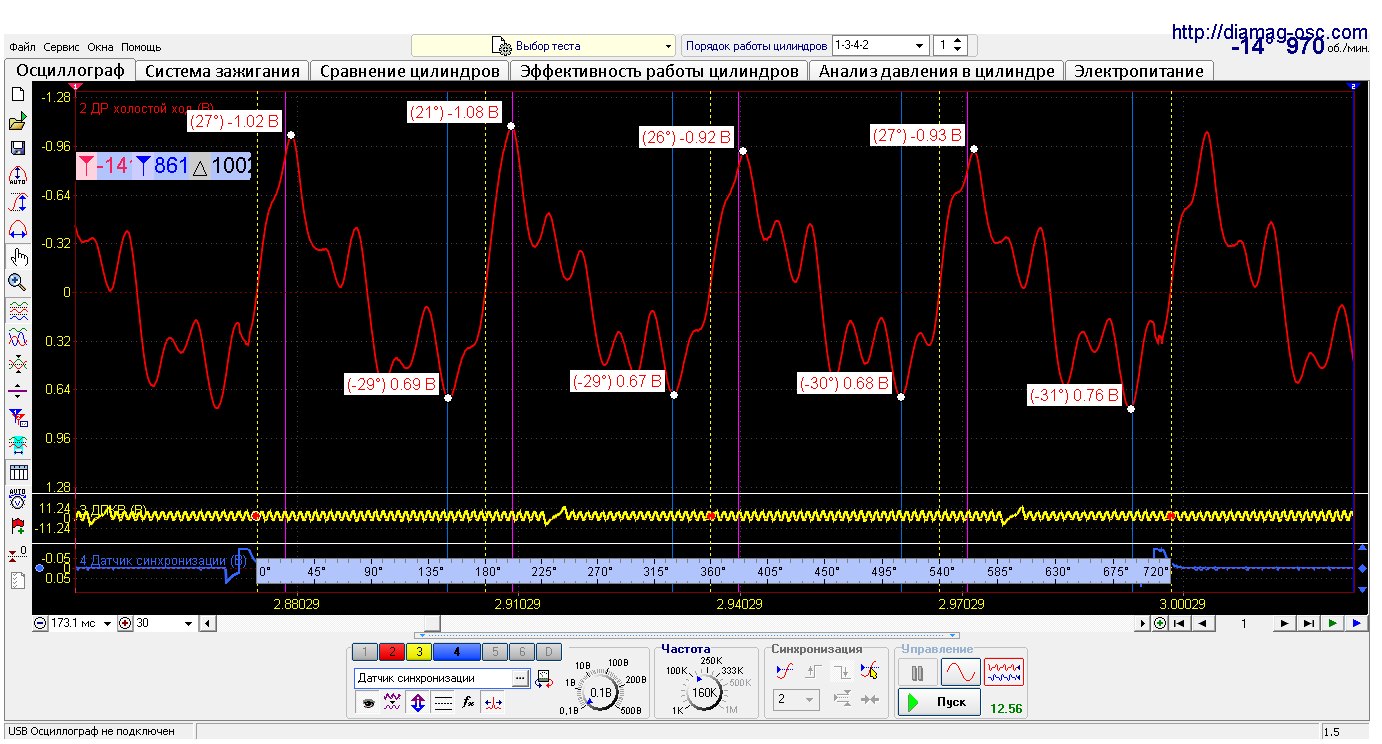The width and height of the screenshot is (1382, 744).
Task: Switch to Система зажигания tab
Action: click(x=222, y=71)
